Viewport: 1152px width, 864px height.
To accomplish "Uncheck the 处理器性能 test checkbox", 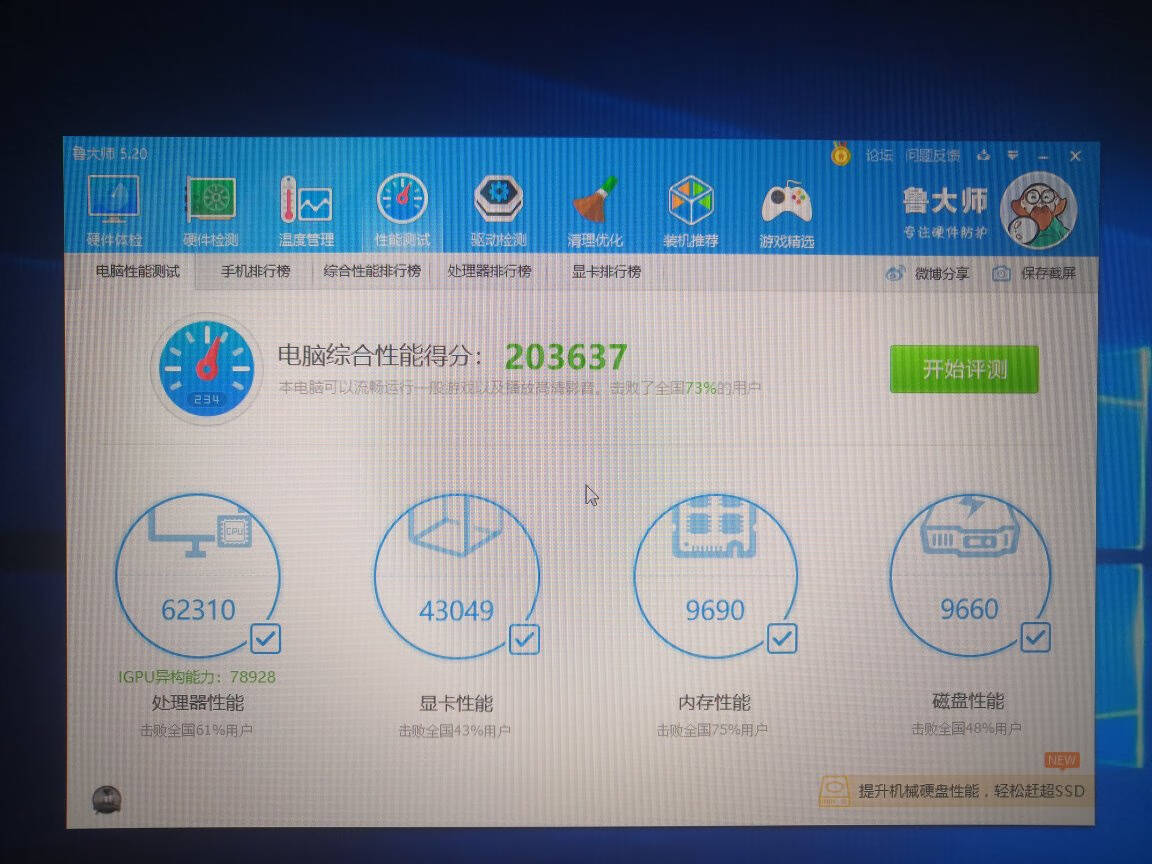I will pos(265,638).
